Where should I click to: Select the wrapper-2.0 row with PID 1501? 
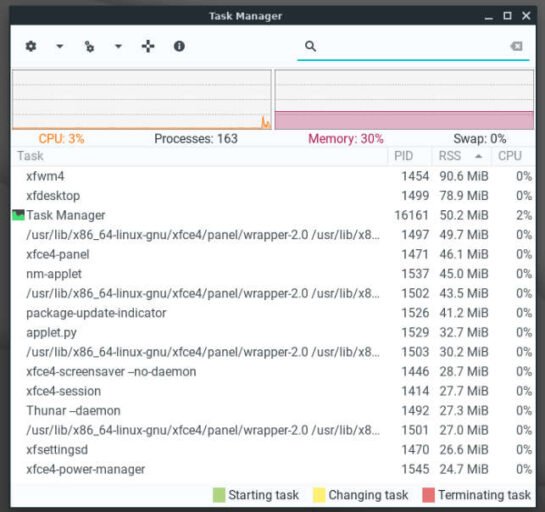273,430
